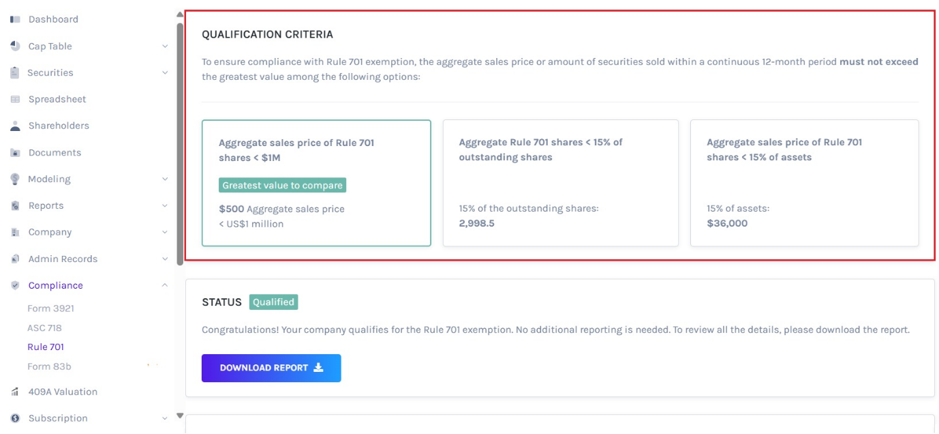Expand the Subscription chevron
This screenshot has width=939, height=434.
(x=165, y=418)
